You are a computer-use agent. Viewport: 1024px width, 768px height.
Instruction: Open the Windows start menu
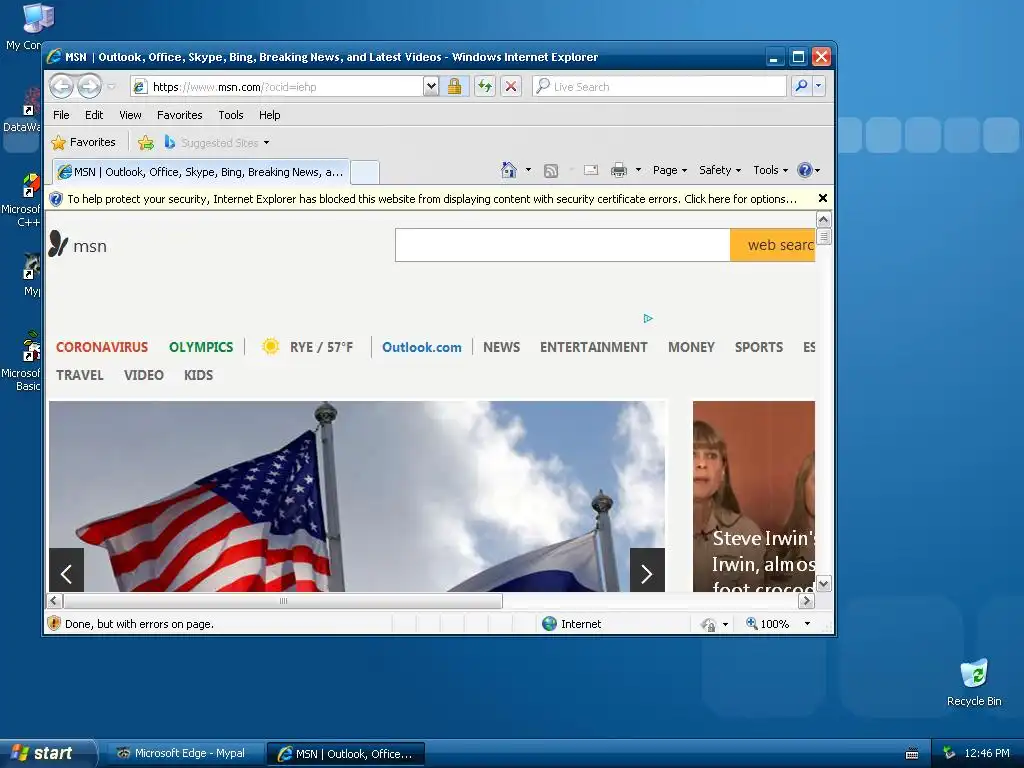coord(48,753)
